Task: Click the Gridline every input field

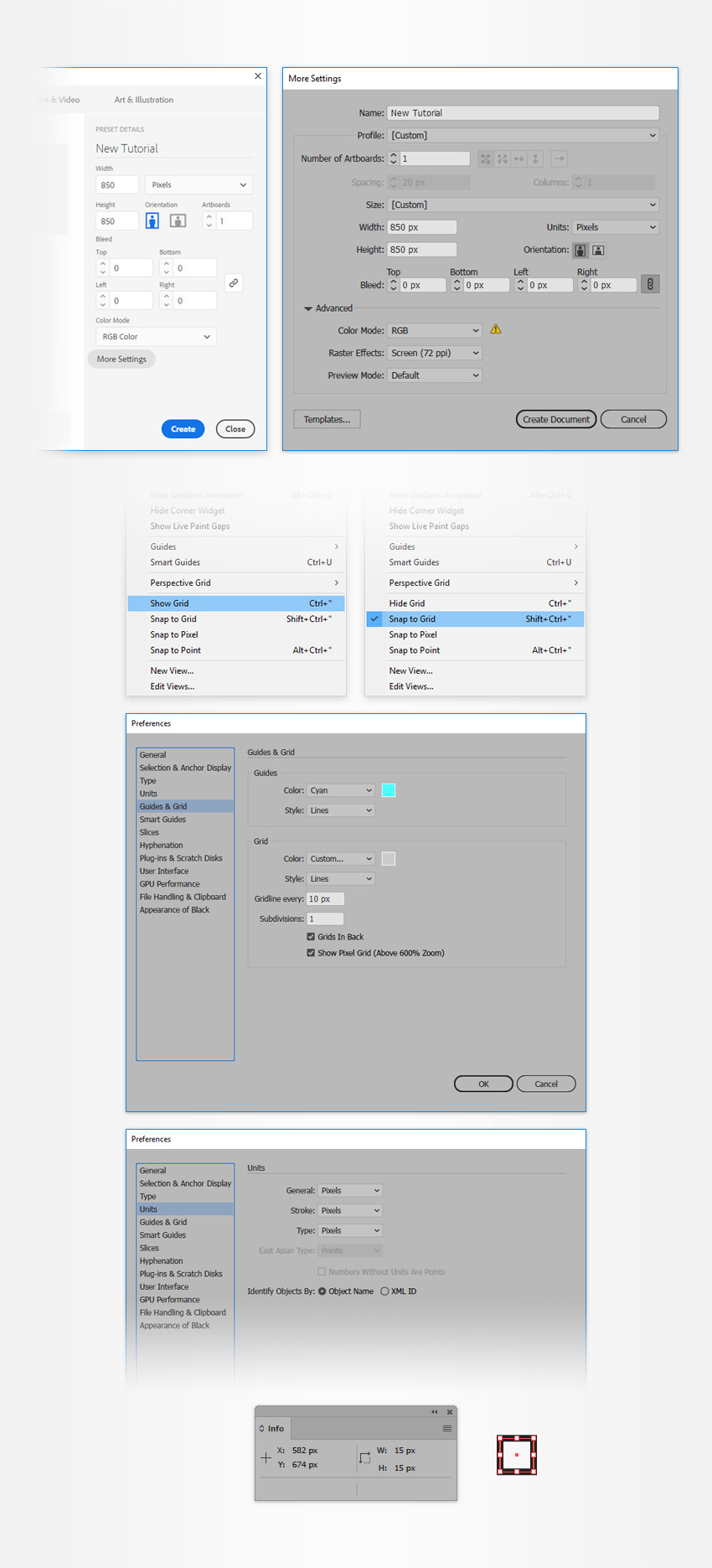Action: coord(326,898)
